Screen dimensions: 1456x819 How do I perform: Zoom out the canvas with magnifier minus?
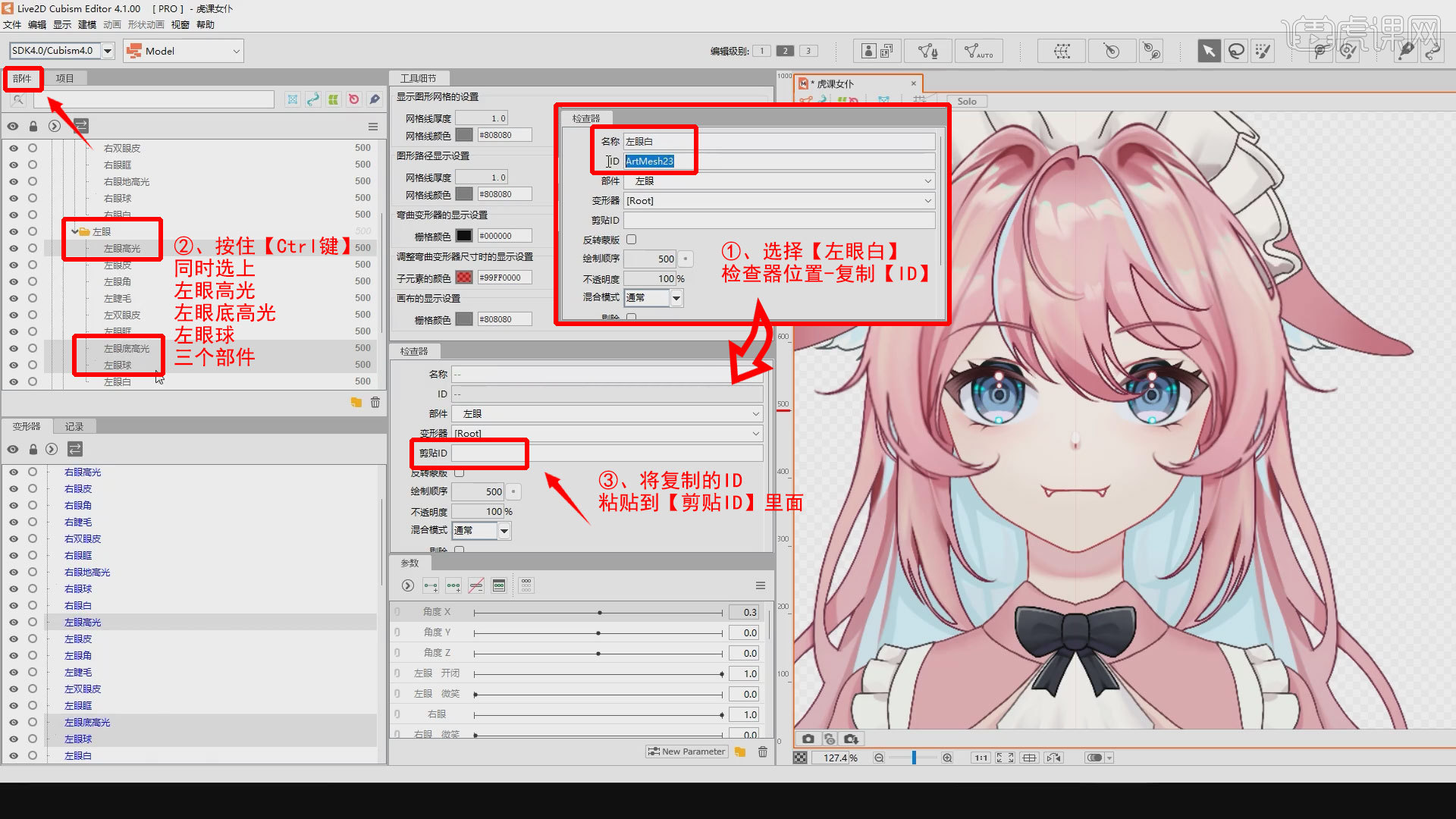879,758
